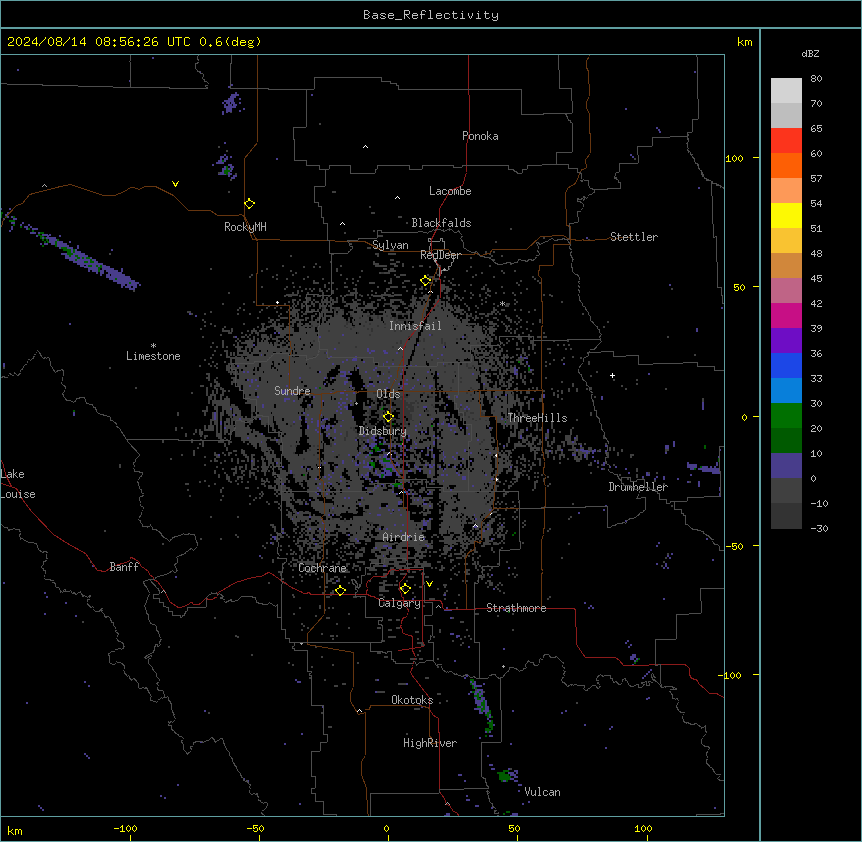The height and width of the screenshot is (842, 862).
Task: Click the Olds map label
Action: [388, 394]
